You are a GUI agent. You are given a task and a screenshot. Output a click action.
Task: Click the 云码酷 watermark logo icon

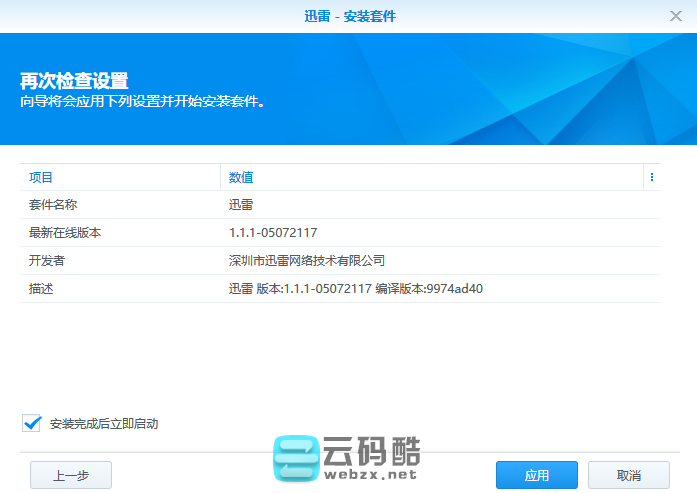click(x=296, y=461)
